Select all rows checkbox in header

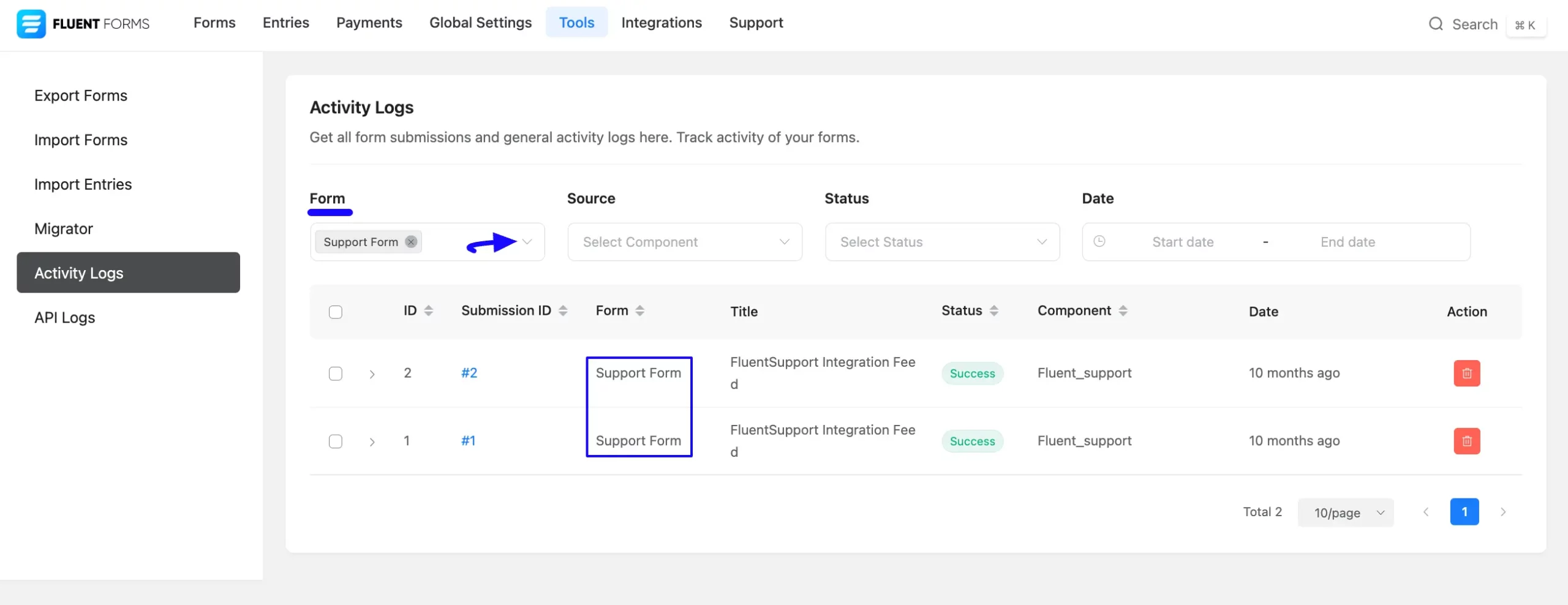point(336,312)
